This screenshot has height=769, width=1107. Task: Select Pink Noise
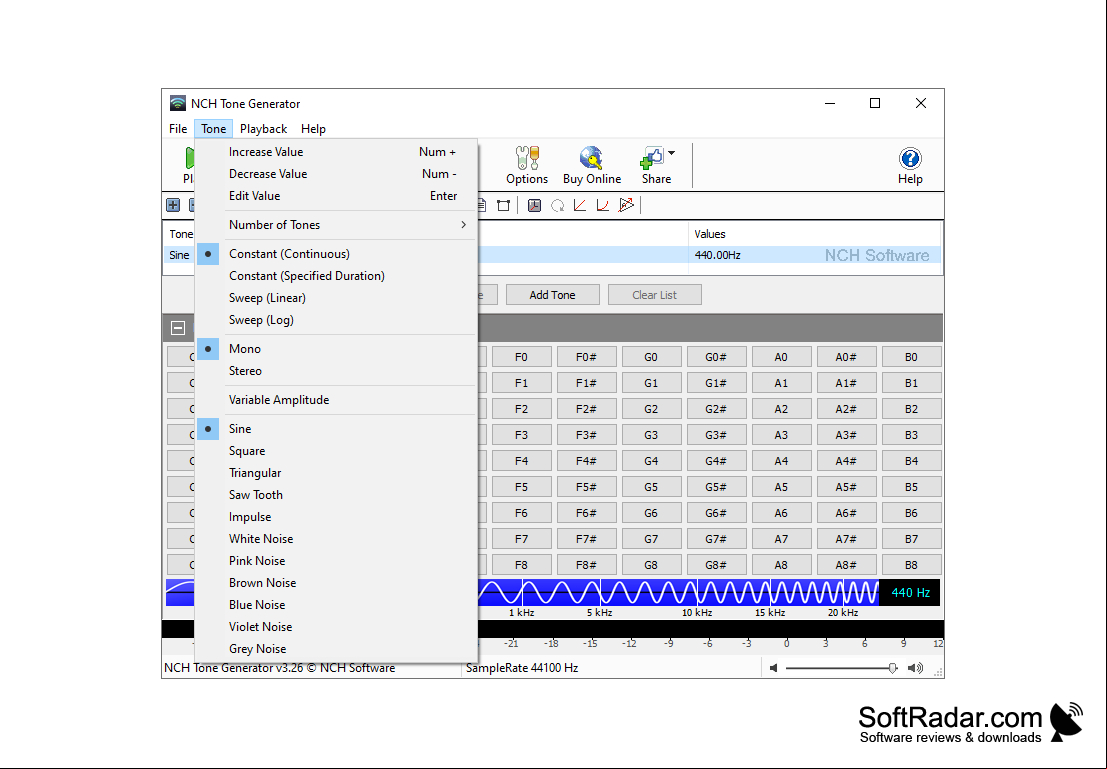[x=336, y=561]
